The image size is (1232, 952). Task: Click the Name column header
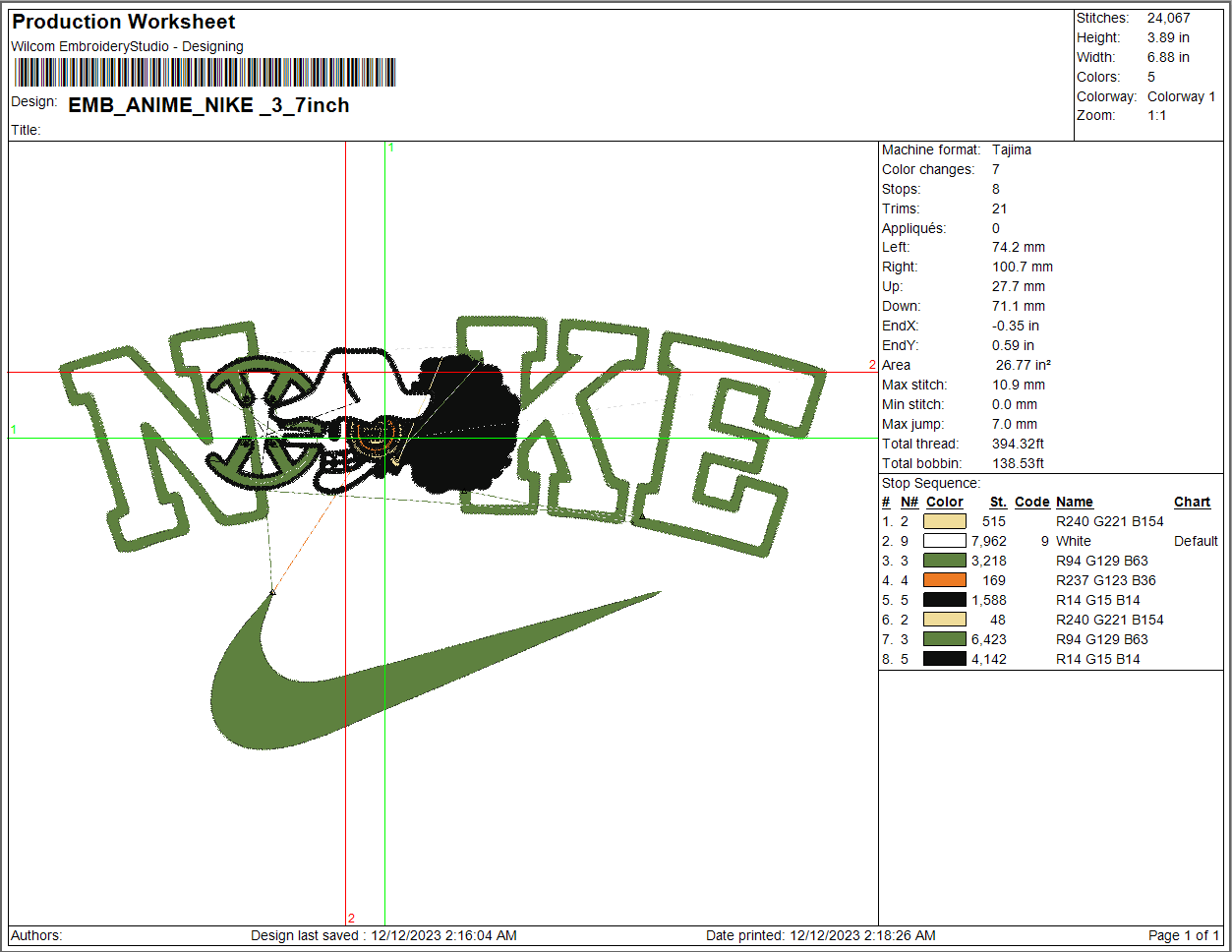(x=1074, y=502)
